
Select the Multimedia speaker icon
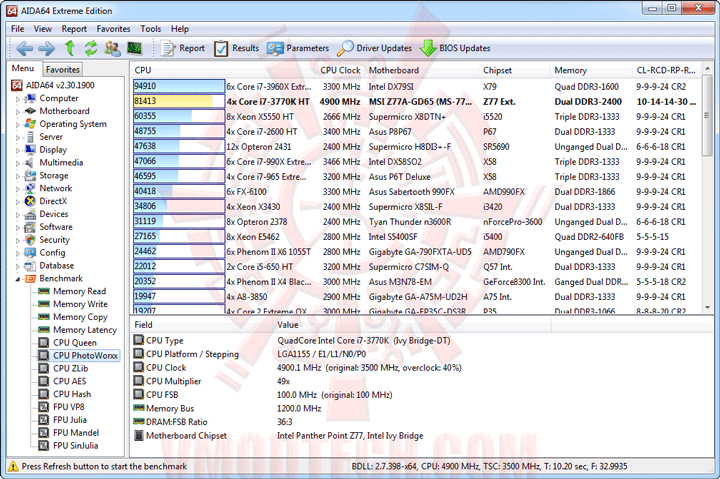(x=30, y=163)
